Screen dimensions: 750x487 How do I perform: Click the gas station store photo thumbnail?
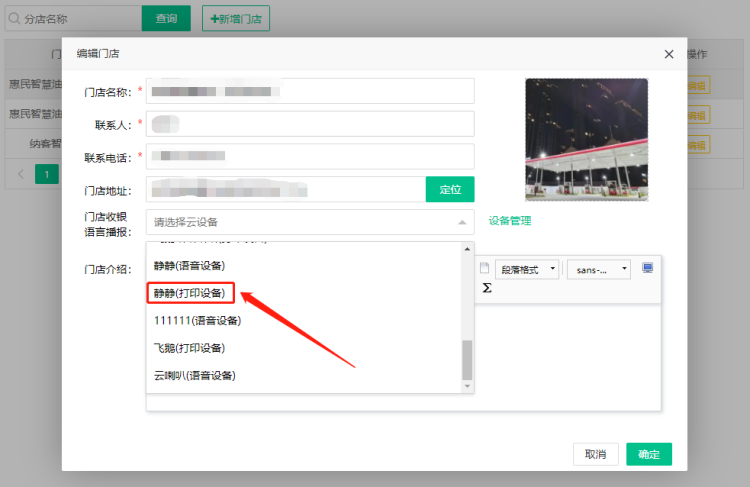point(586,140)
